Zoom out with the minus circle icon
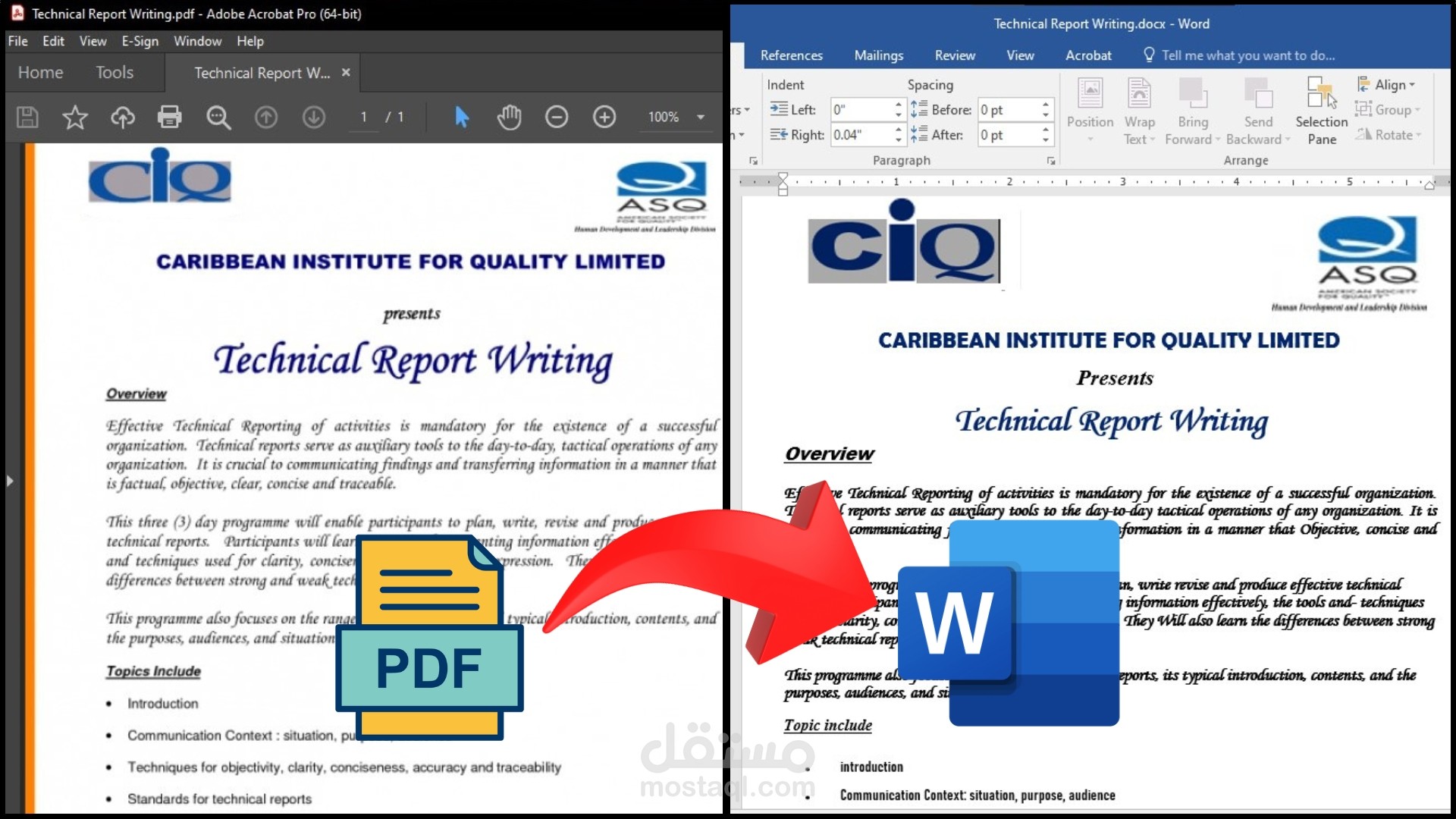The width and height of the screenshot is (1456, 819). pyautogui.click(x=557, y=117)
